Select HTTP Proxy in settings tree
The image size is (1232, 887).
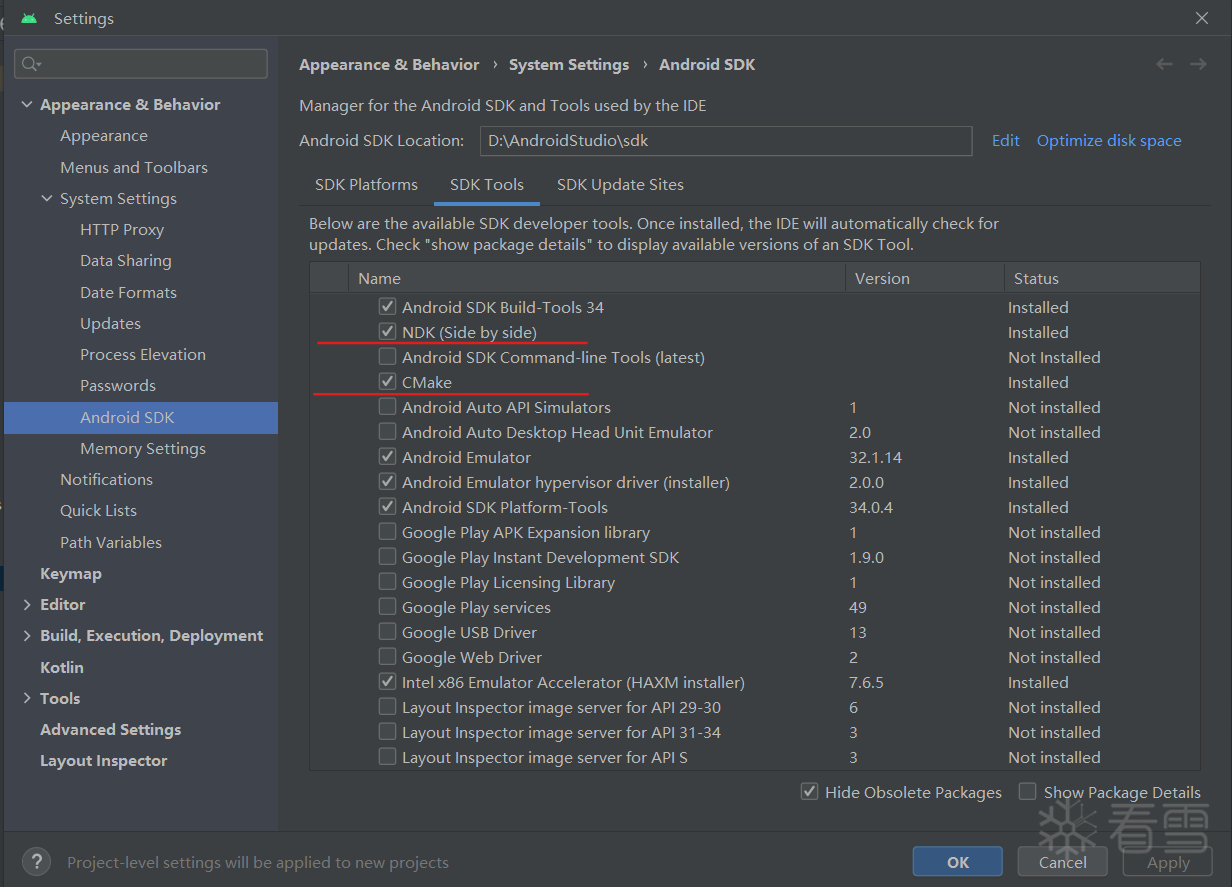click(122, 230)
